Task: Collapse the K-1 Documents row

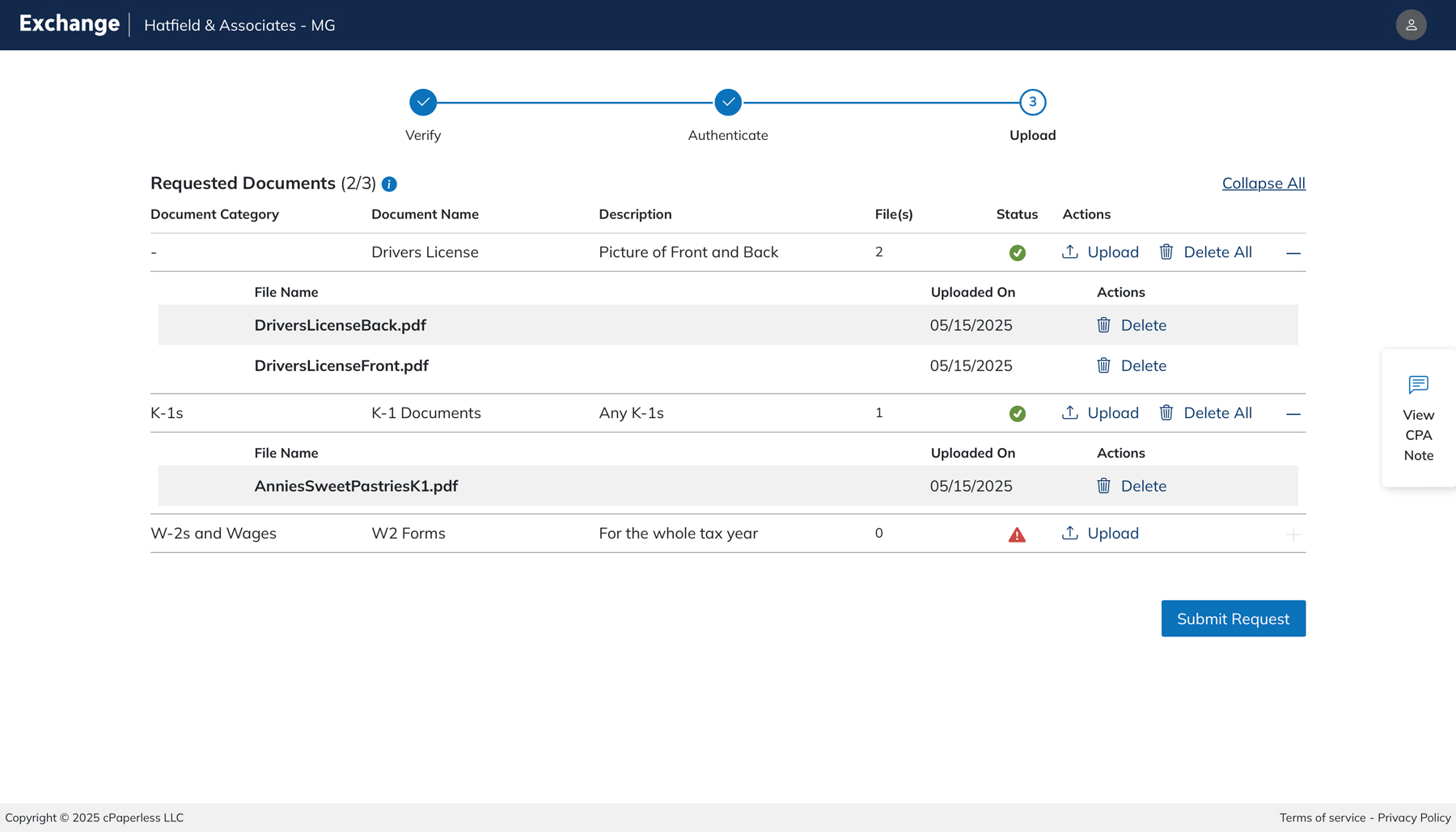Action: tap(1293, 414)
